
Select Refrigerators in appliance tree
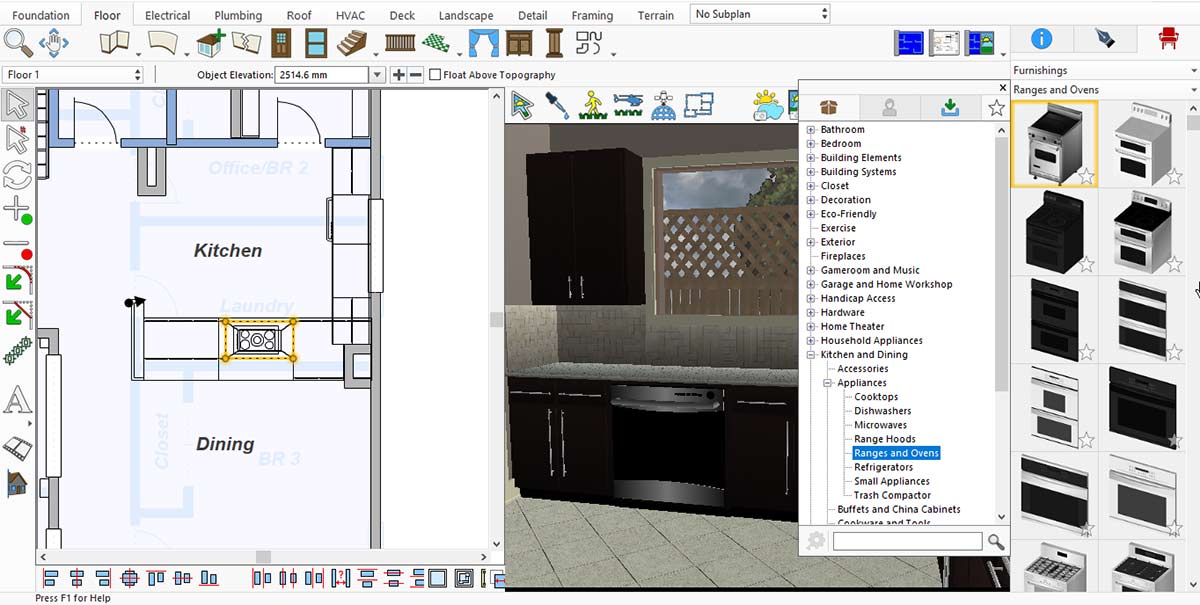[883, 467]
